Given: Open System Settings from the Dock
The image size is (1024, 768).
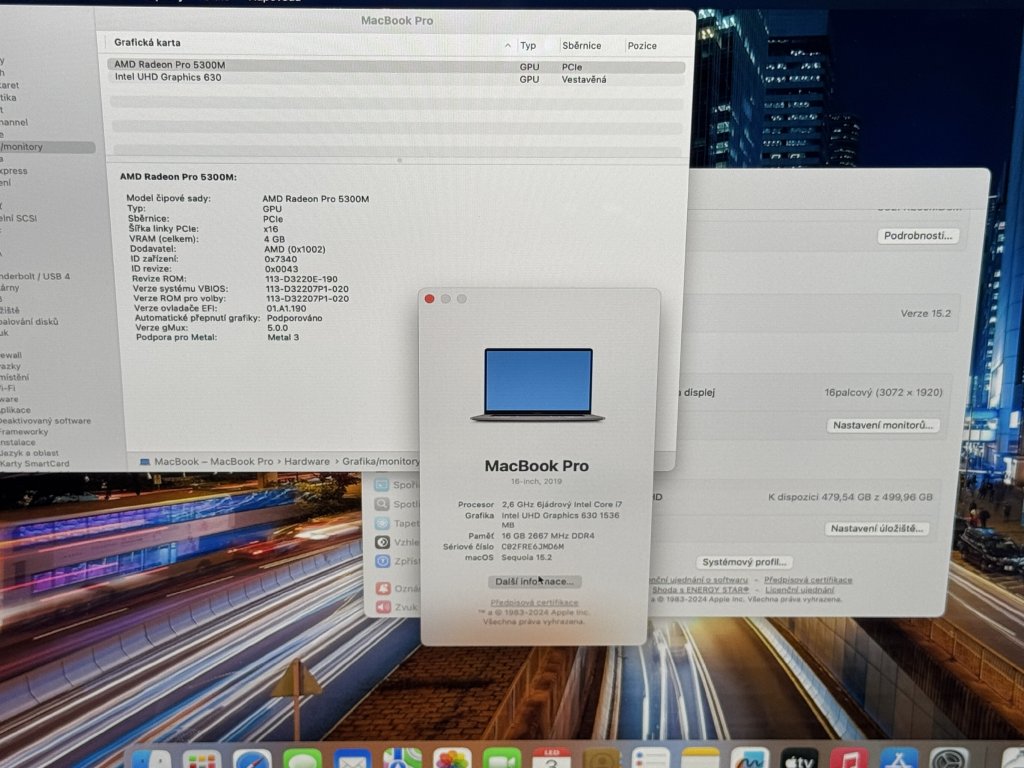Looking at the screenshot, I should [950, 760].
